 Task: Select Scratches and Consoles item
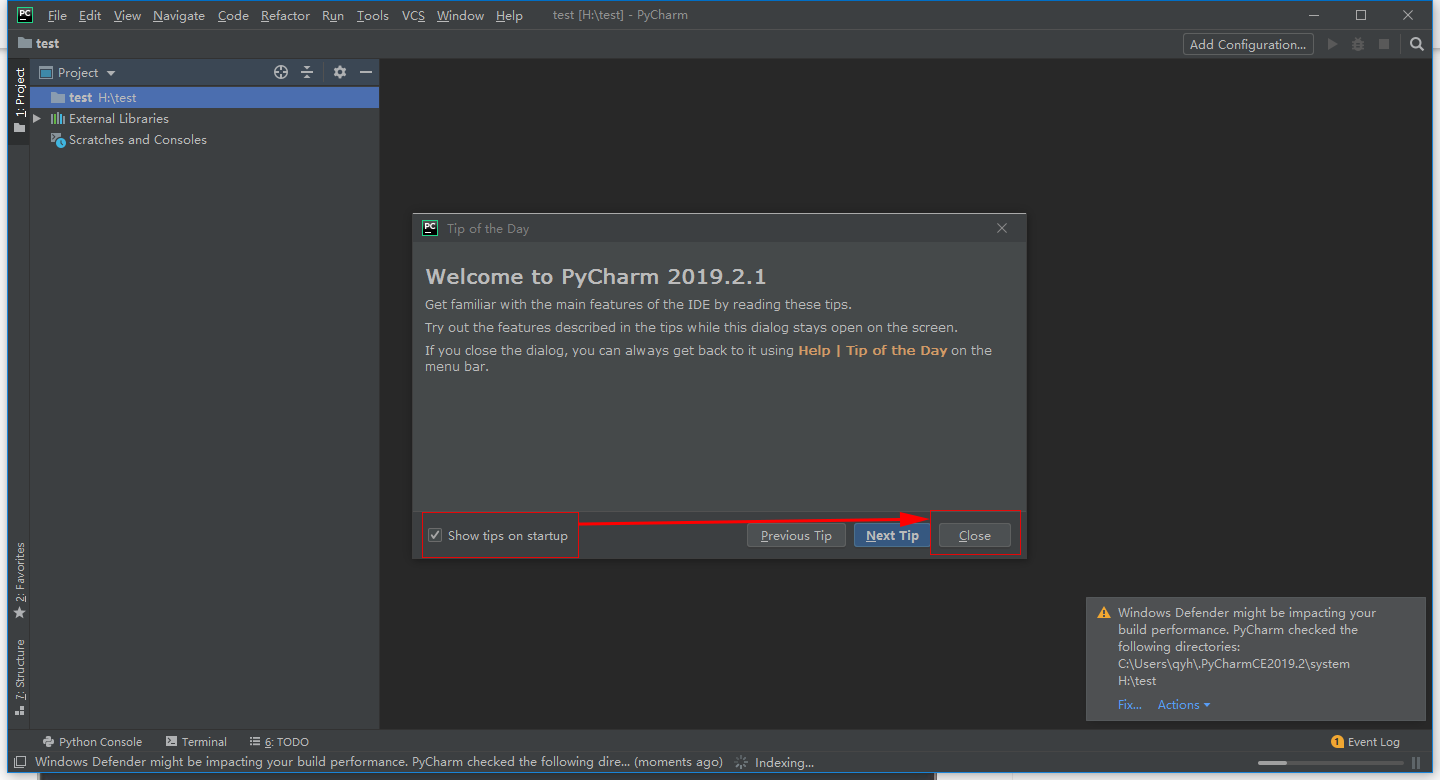137,140
